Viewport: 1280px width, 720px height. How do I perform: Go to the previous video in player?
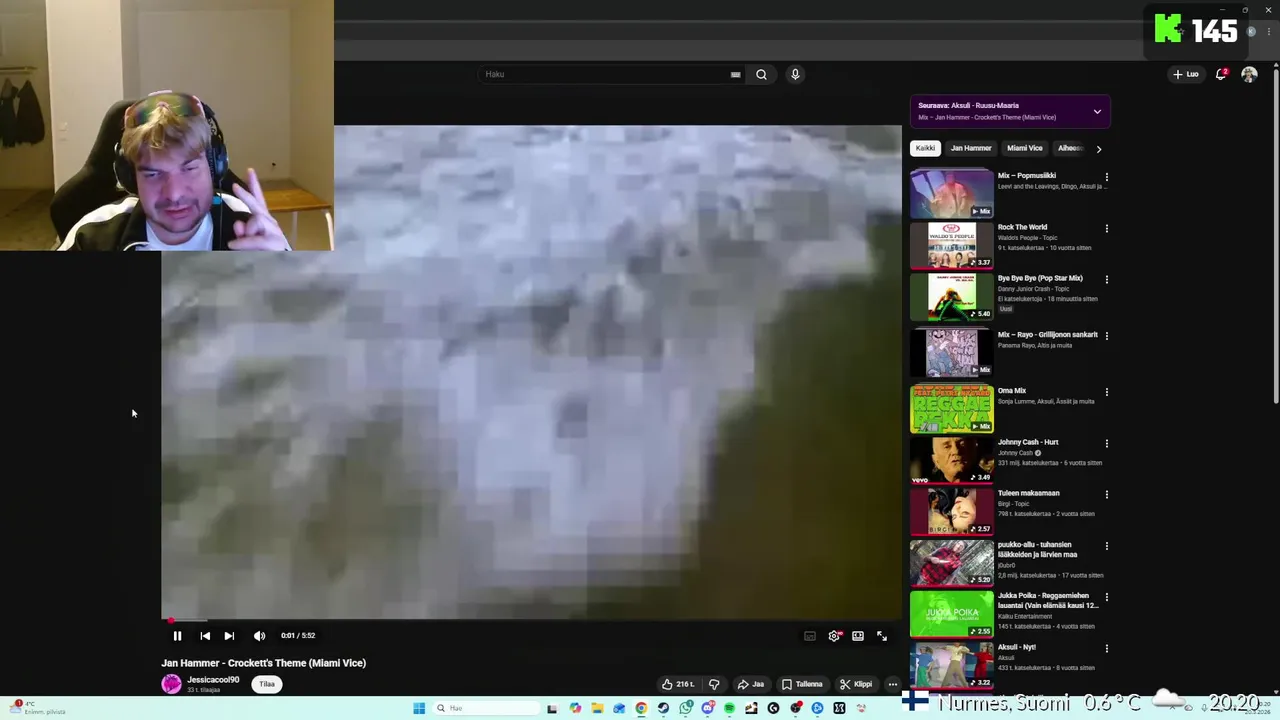205,636
